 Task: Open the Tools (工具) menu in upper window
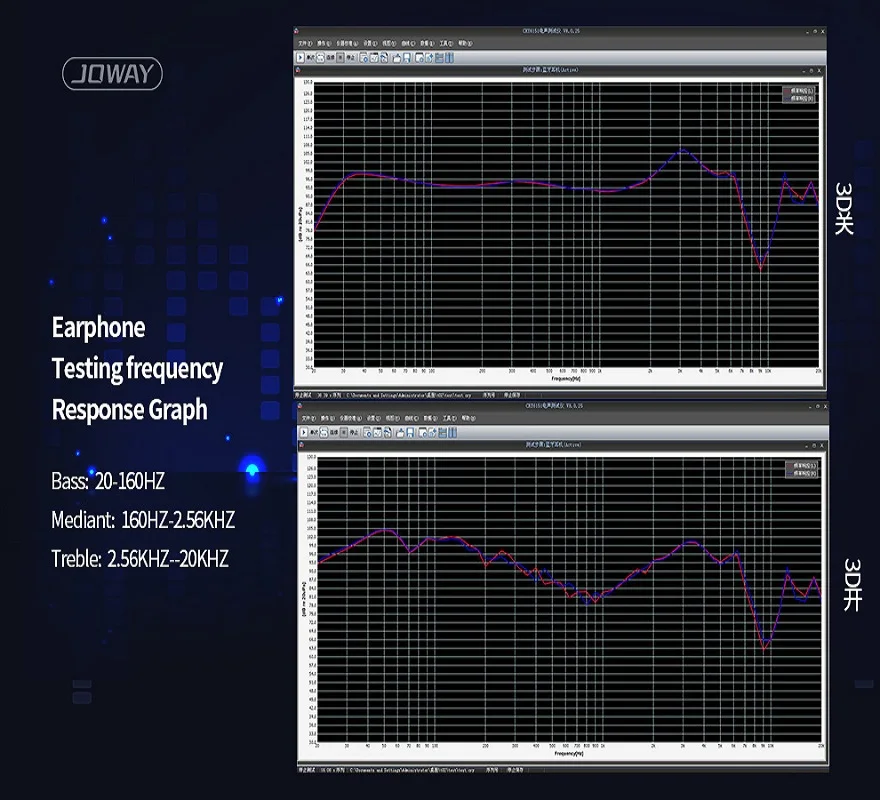446,43
